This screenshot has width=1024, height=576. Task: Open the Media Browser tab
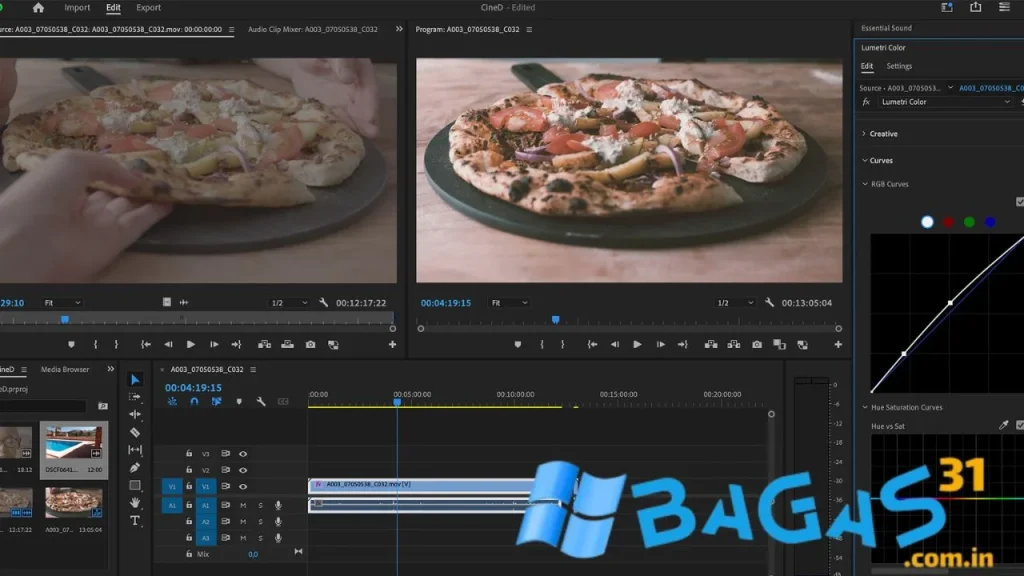(65, 370)
